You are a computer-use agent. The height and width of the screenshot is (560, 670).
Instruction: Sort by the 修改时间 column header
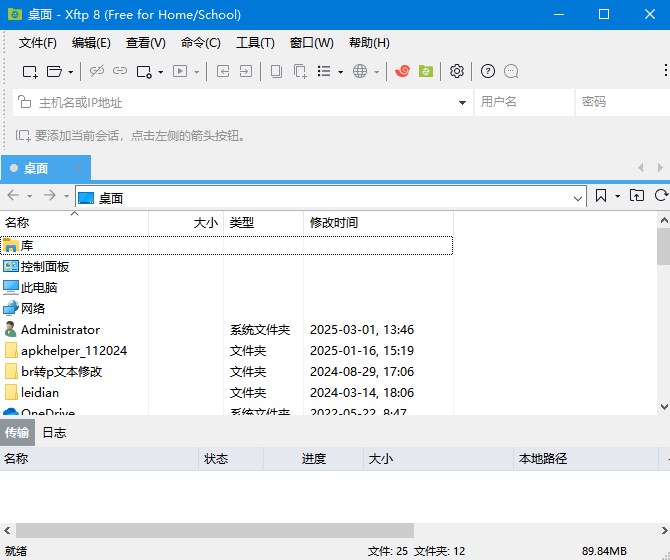(x=379, y=223)
